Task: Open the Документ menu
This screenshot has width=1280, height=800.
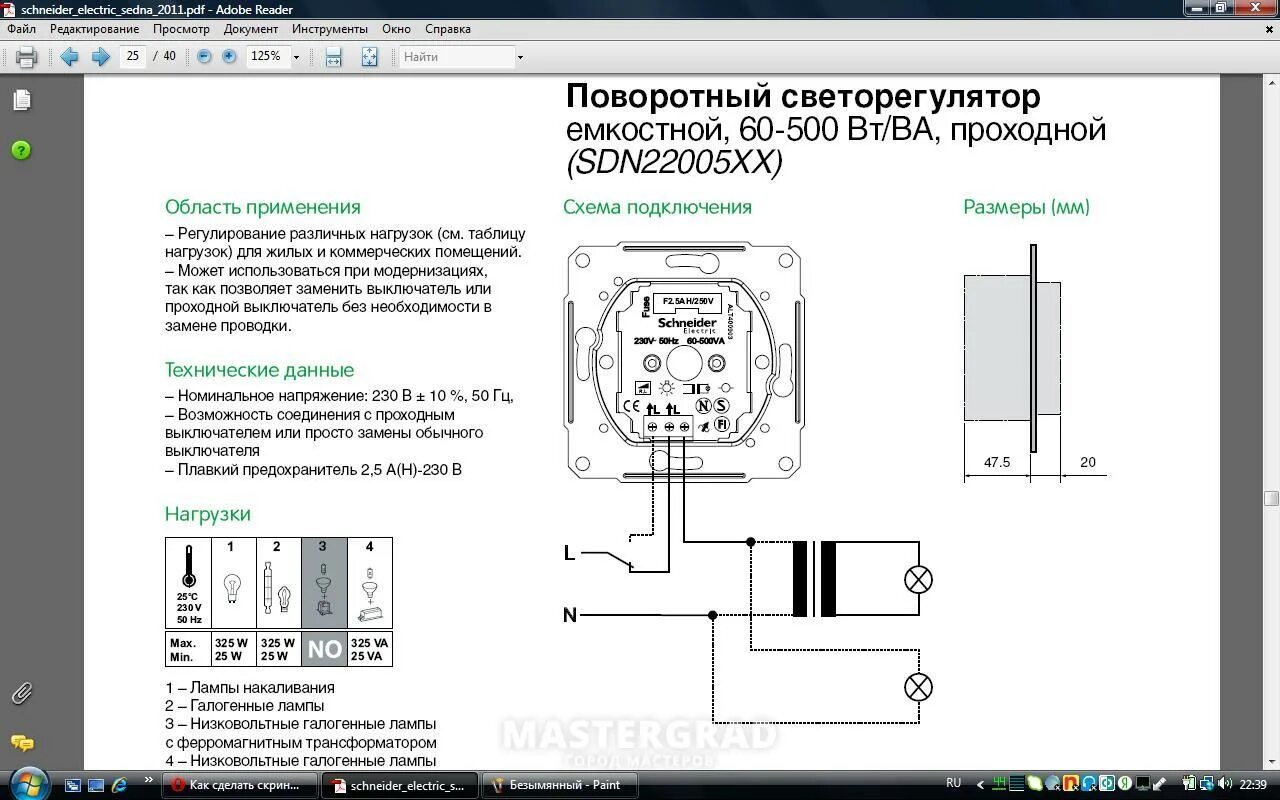Action: coord(251,29)
